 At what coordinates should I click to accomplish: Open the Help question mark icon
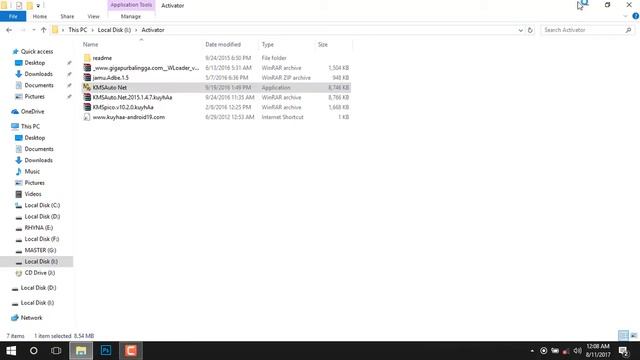tap(636, 16)
